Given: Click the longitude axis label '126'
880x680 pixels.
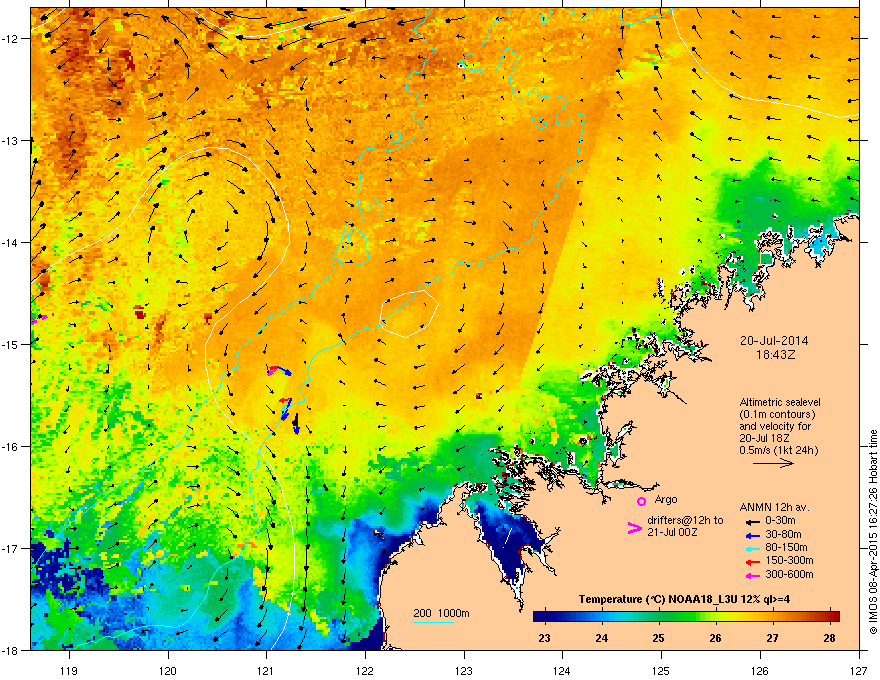Looking at the screenshot, I should click(x=760, y=670).
